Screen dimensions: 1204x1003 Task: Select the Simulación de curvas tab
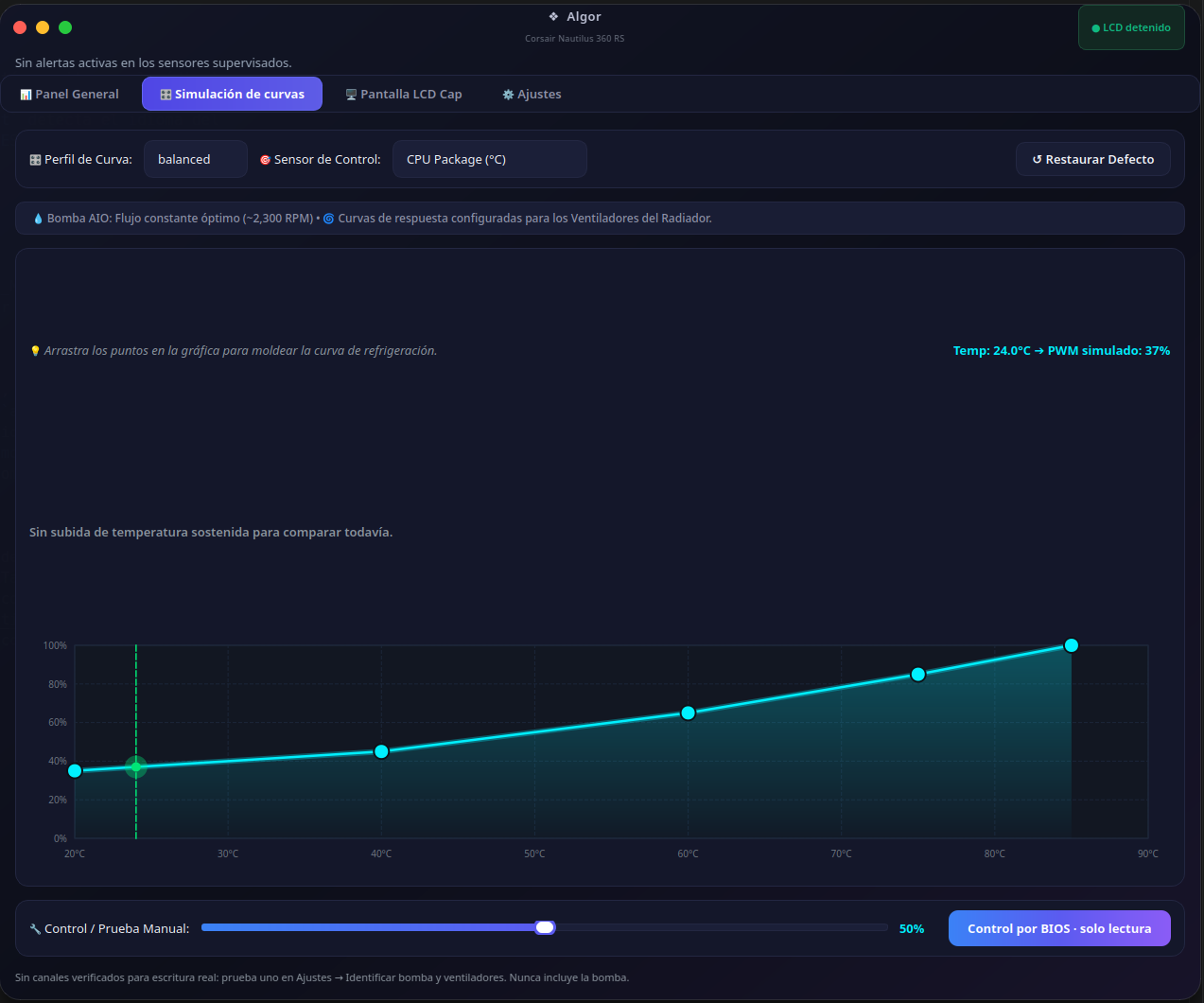(x=232, y=94)
